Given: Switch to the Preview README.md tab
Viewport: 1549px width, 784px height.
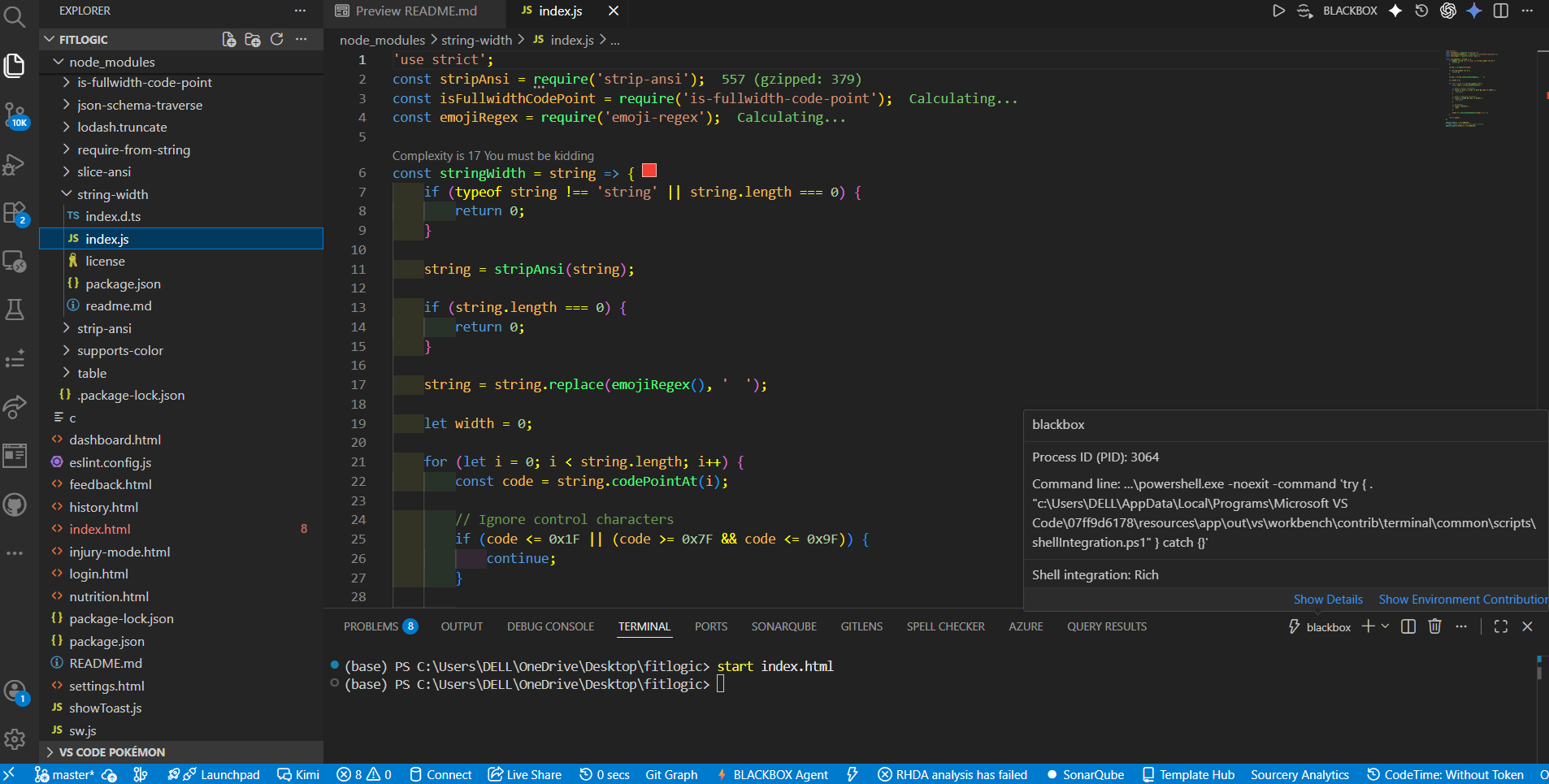Looking at the screenshot, I should coord(415,11).
